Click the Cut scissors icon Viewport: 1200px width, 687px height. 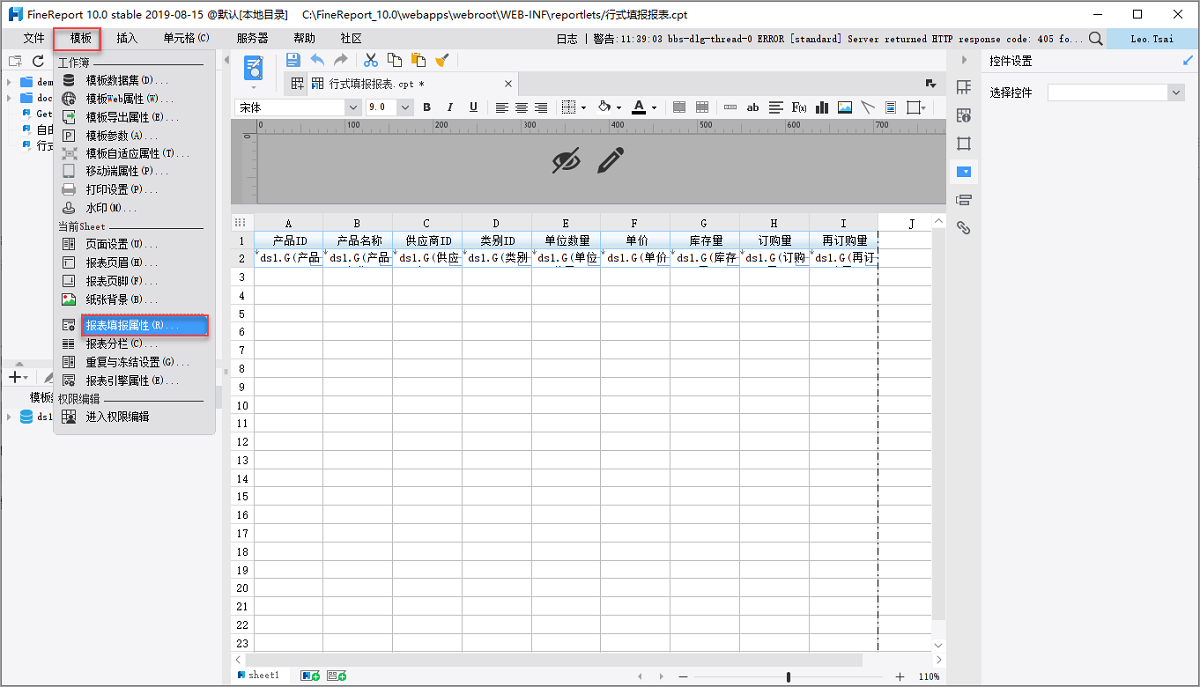371,60
